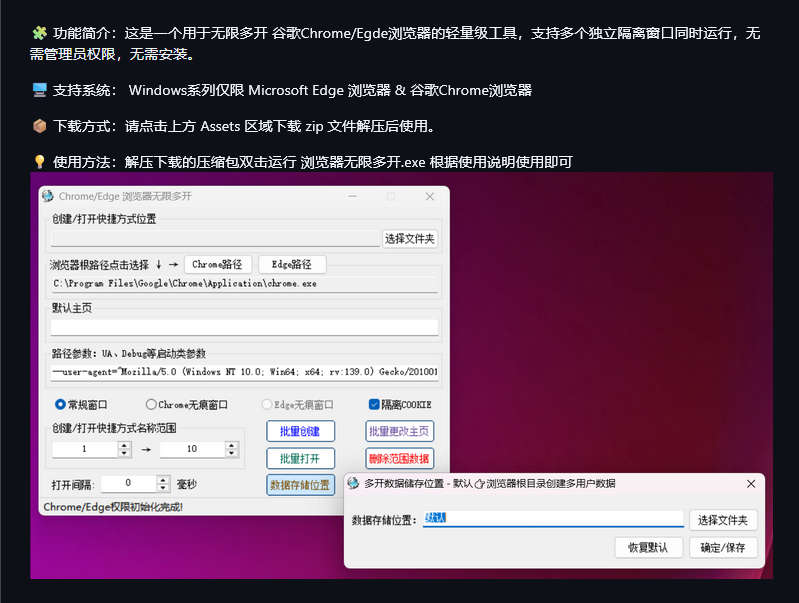Image resolution: width=799 pixels, height=603 pixels.
Task: Click the red 删除范围数据 button
Action: (400, 458)
